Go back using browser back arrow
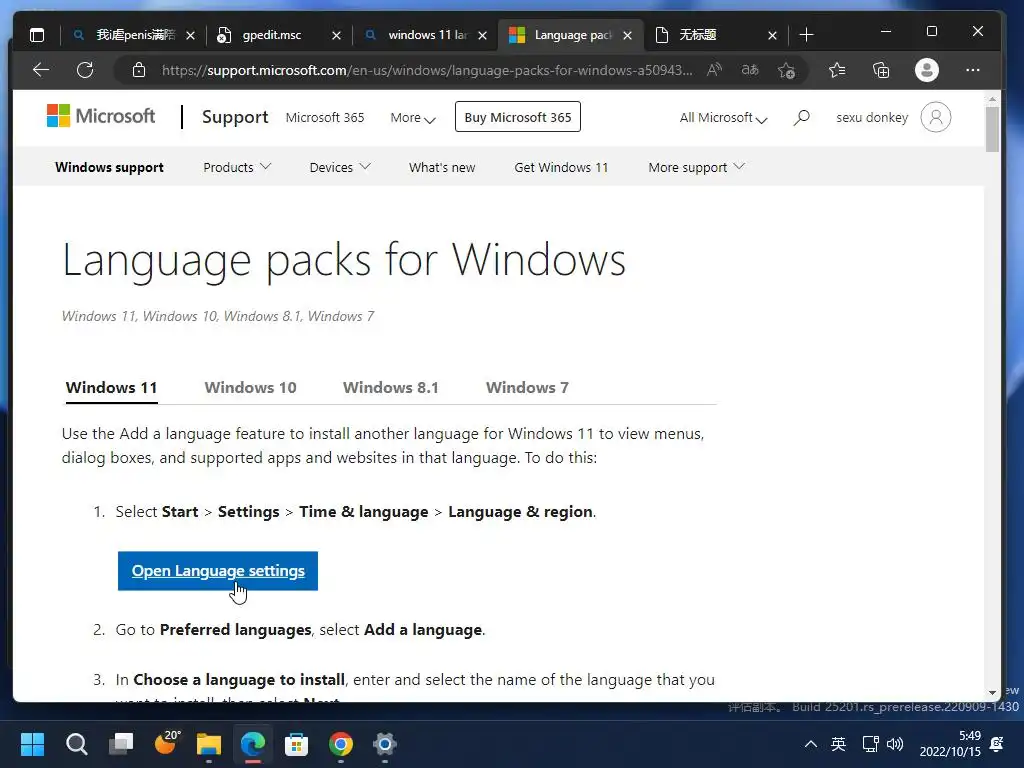Screen dimensions: 1024x768 point(41,70)
